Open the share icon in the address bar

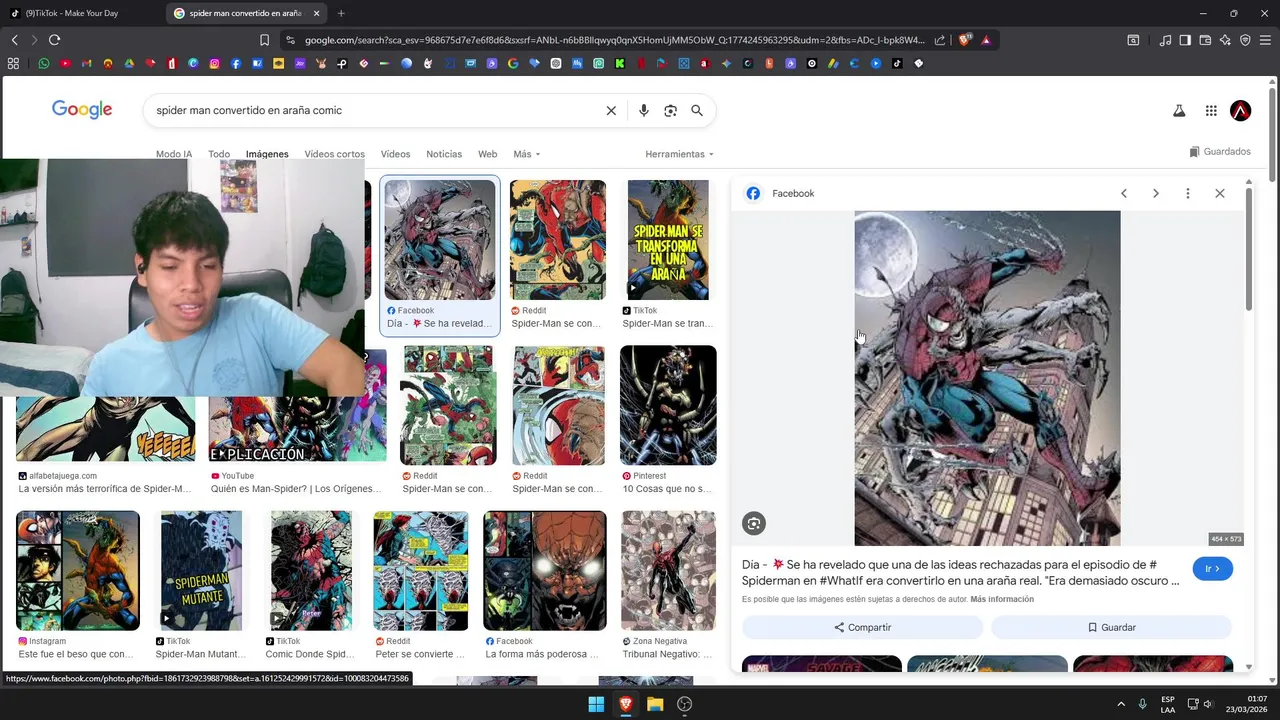click(940, 40)
